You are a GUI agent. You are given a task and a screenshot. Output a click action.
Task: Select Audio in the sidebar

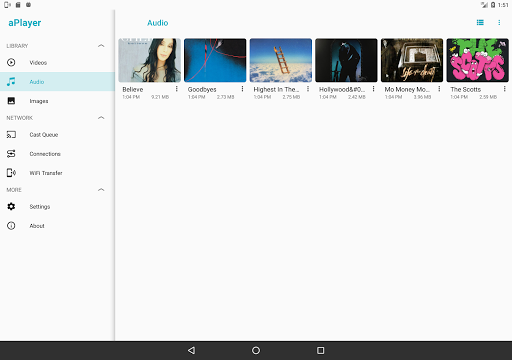57,82
